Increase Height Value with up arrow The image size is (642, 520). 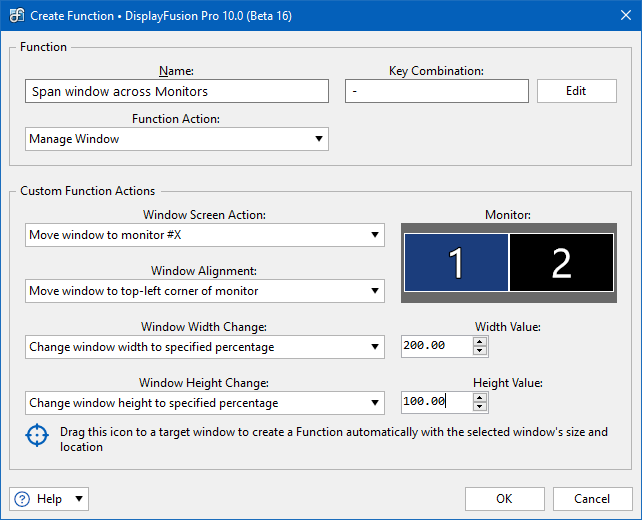pyautogui.click(x=479, y=397)
